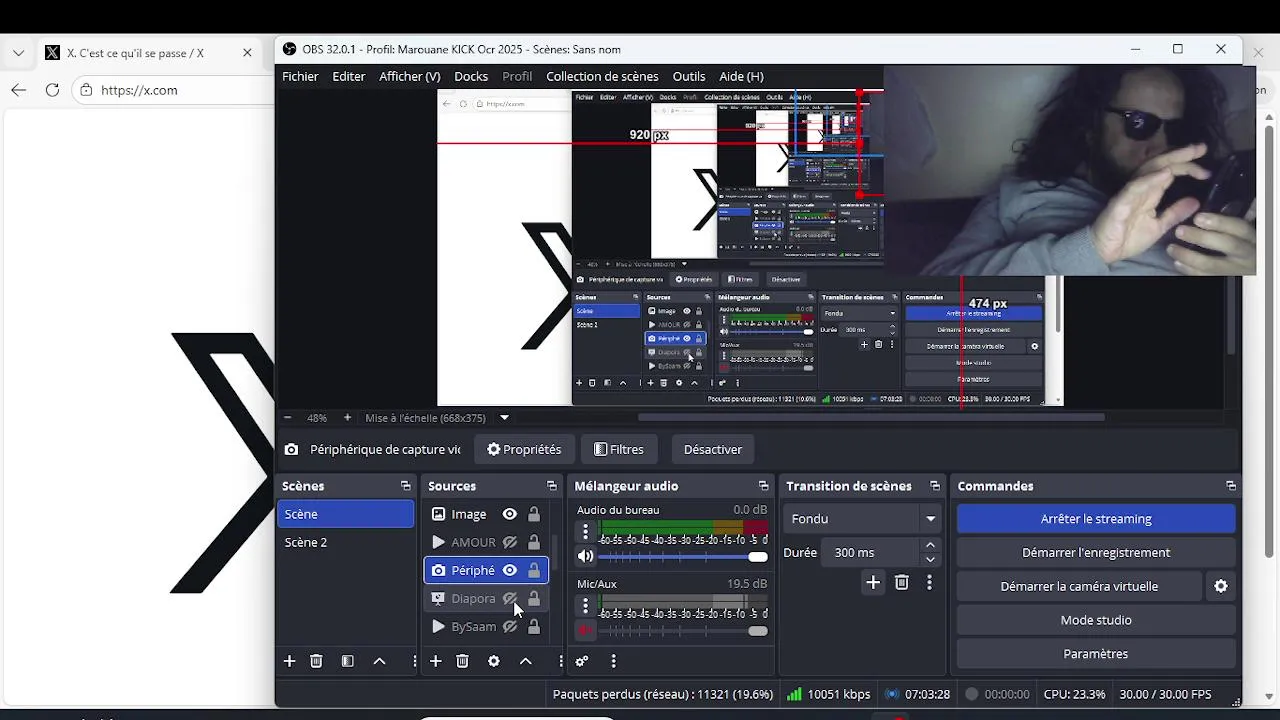1280x720 pixels.
Task: Open preview scaling dropdown arrow
Action: (x=504, y=418)
